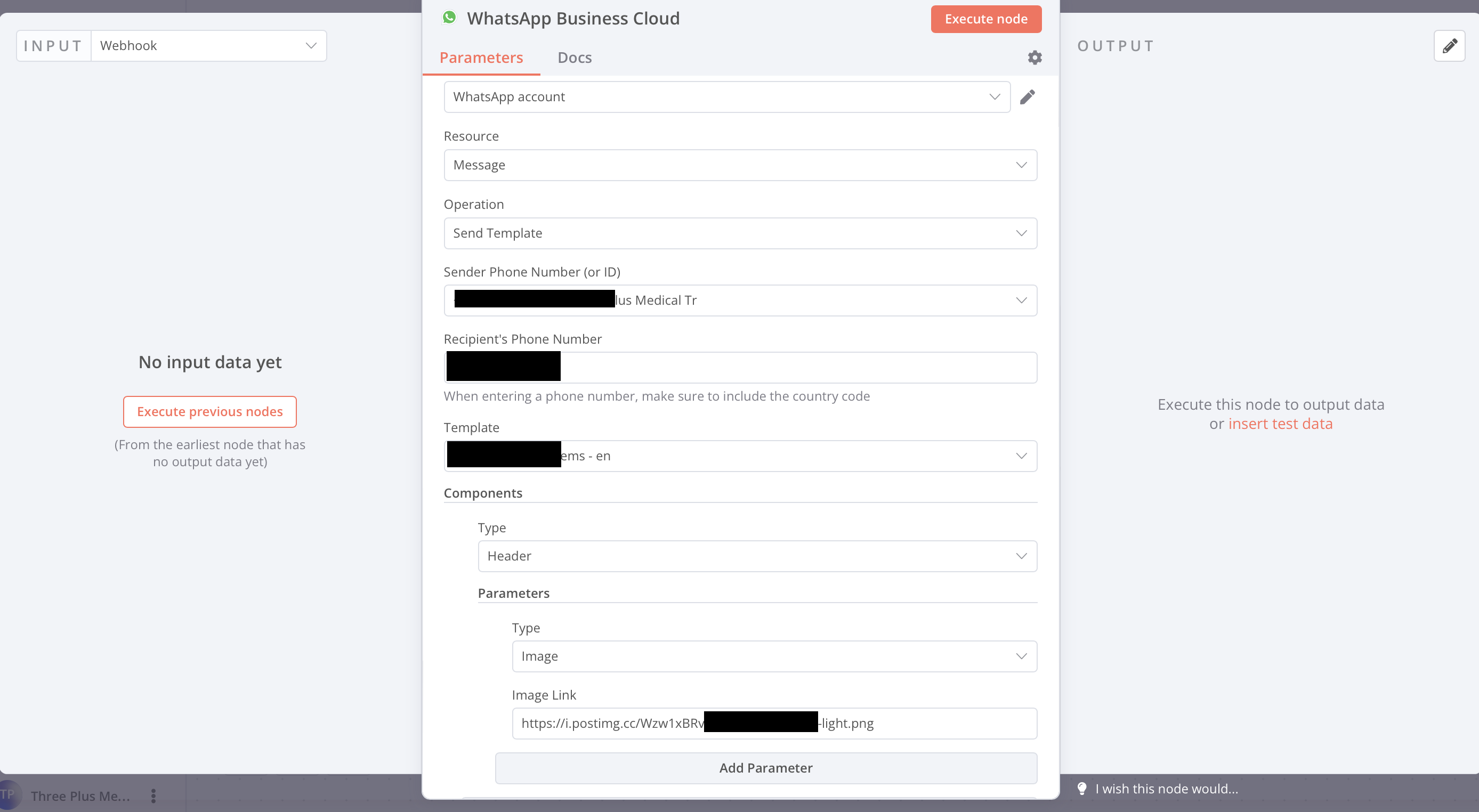1479x812 pixels.
Task: Open Sender Phone Number dropdown
Action: 740,300
